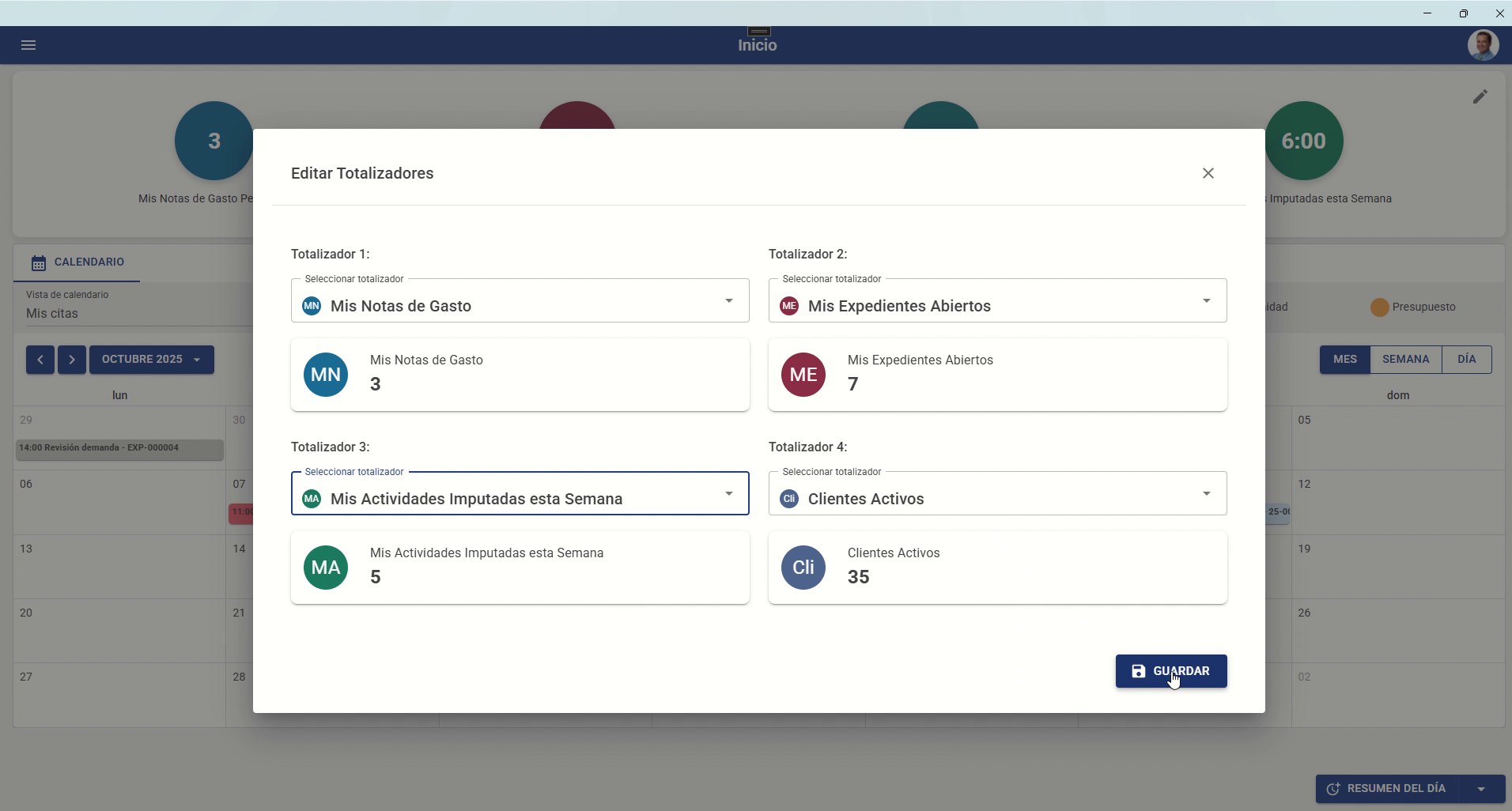Click the MA avatar in Actividades card
The width and height of the screenshot is (1512, 811).
pyautogui.click(x=326, y=568)
